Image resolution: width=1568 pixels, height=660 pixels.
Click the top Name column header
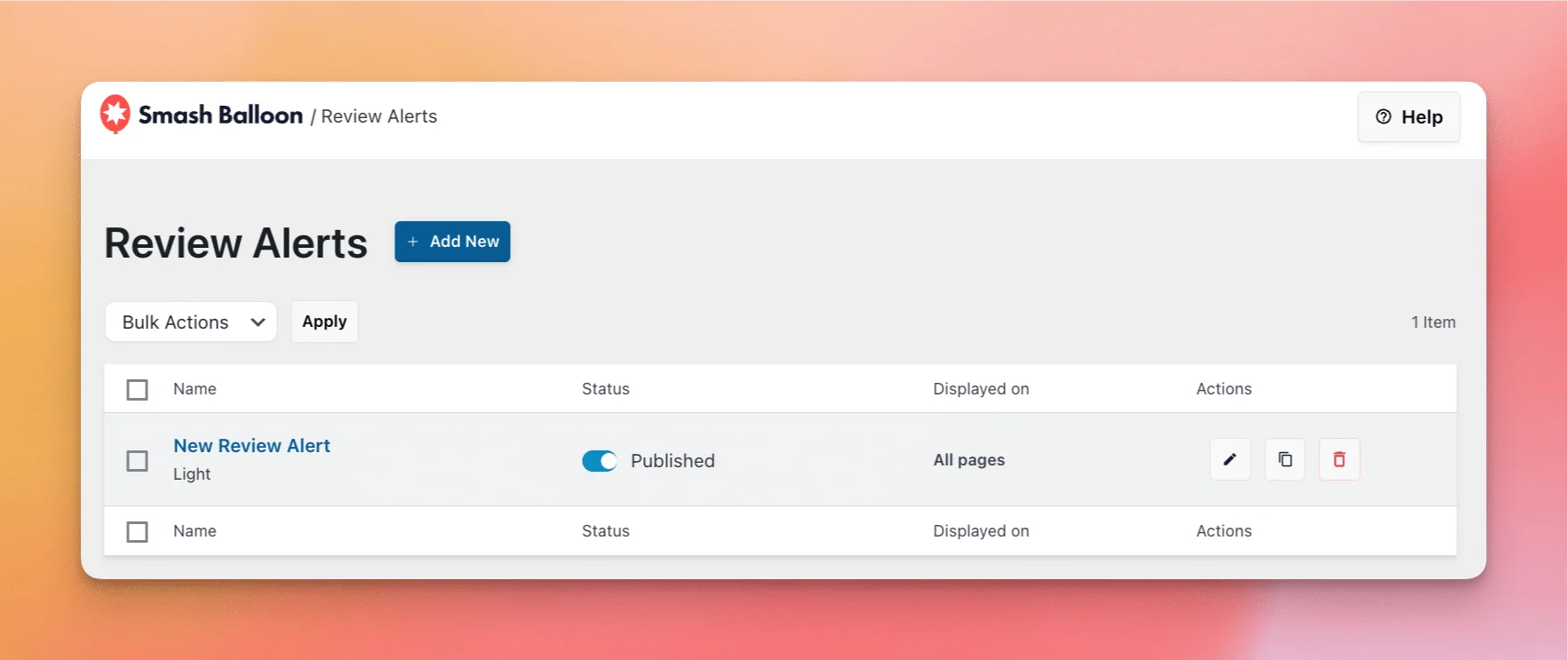pos(195,389)
